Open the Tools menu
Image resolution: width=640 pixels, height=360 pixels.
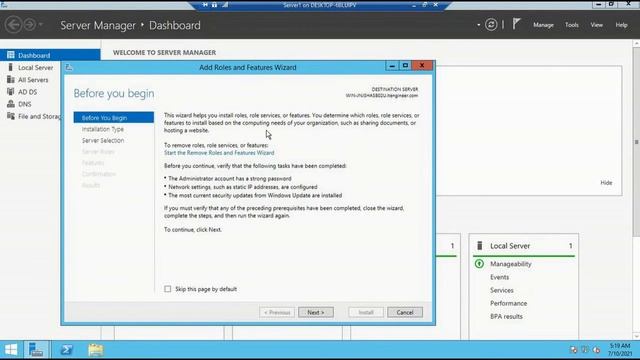pos(571,25)
